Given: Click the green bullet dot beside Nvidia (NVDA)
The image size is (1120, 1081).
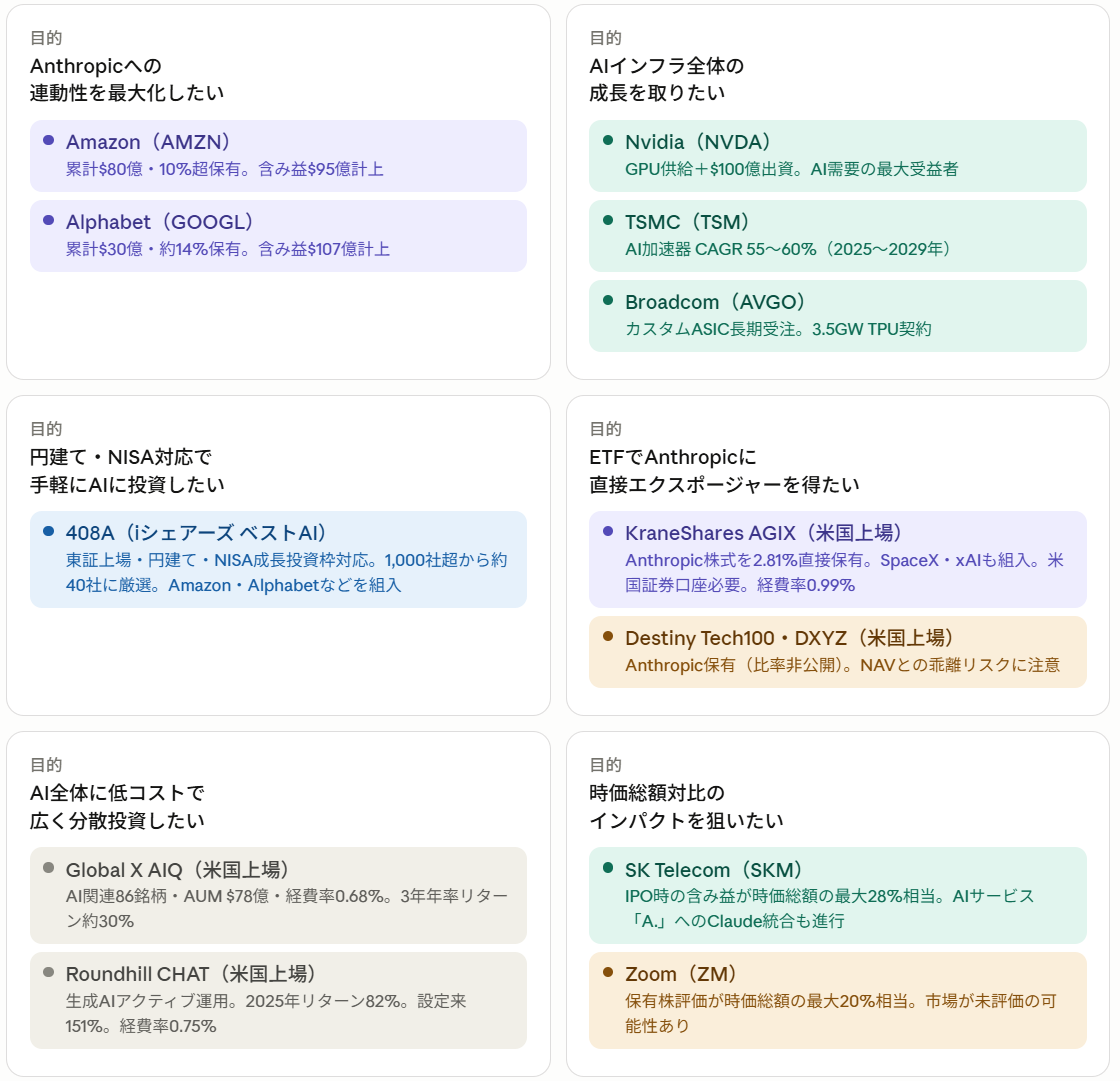Looking at the screenshot, I should pos(607,141).
